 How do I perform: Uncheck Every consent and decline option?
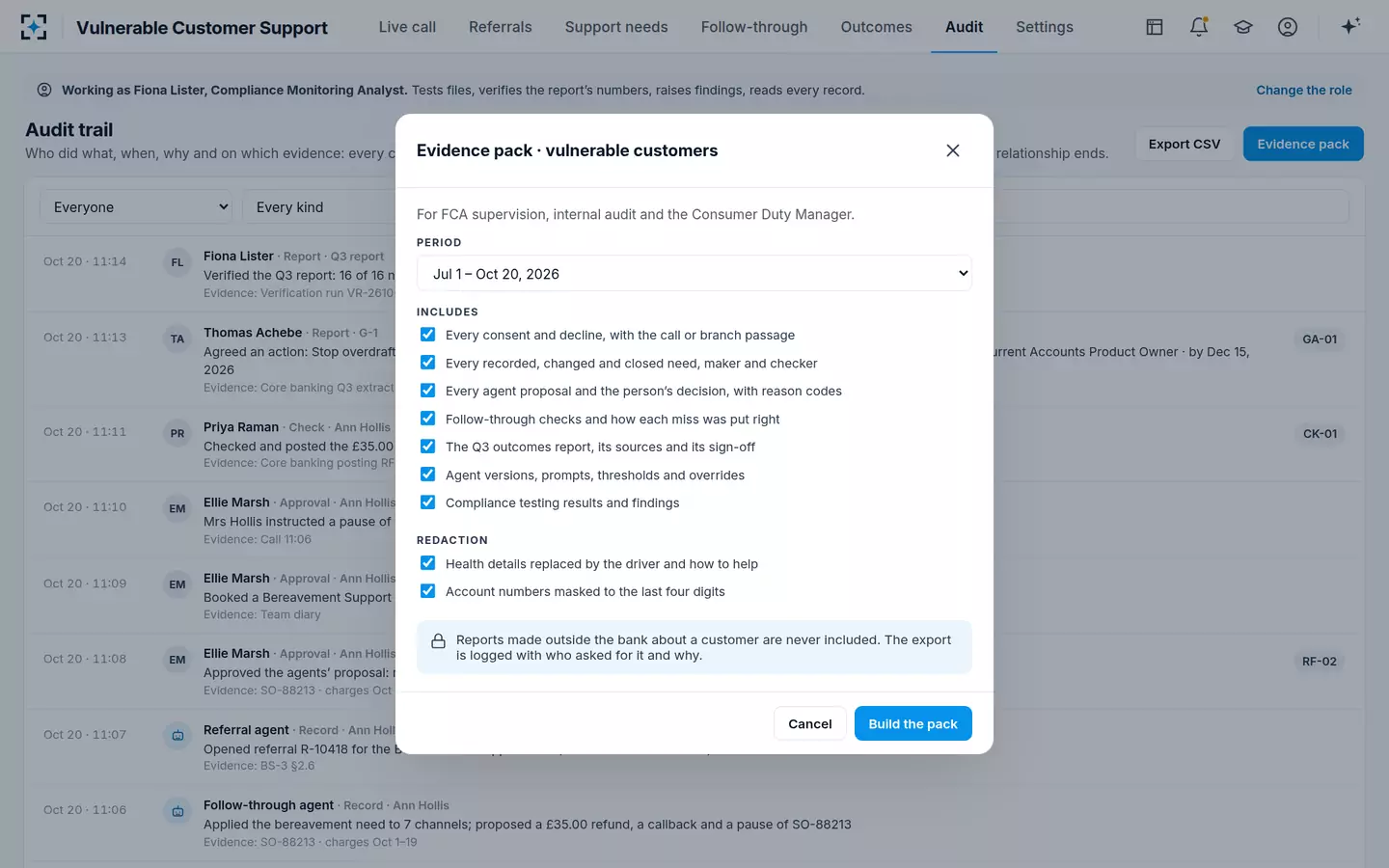coord(427,335)
